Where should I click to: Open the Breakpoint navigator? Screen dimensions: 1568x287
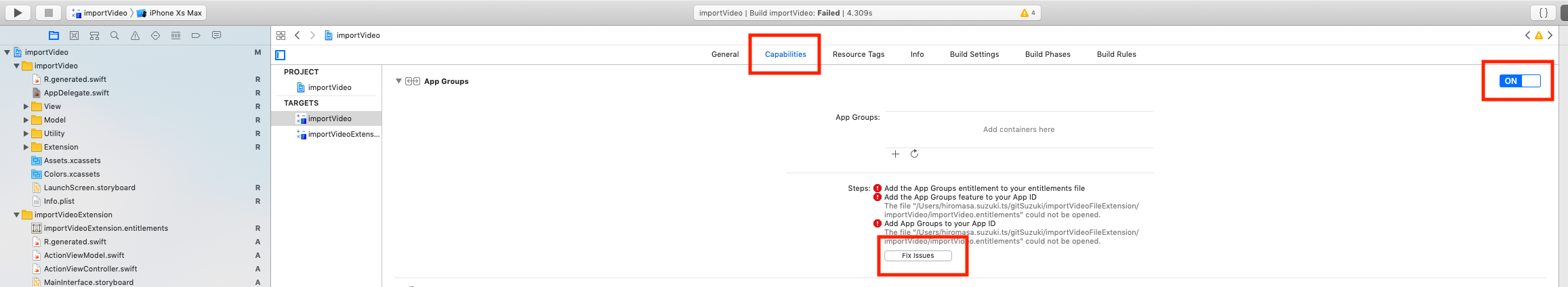[196, 35]
